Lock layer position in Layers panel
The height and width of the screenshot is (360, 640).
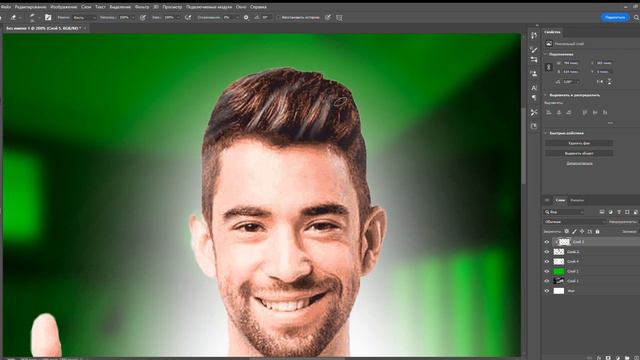point(582,231)
